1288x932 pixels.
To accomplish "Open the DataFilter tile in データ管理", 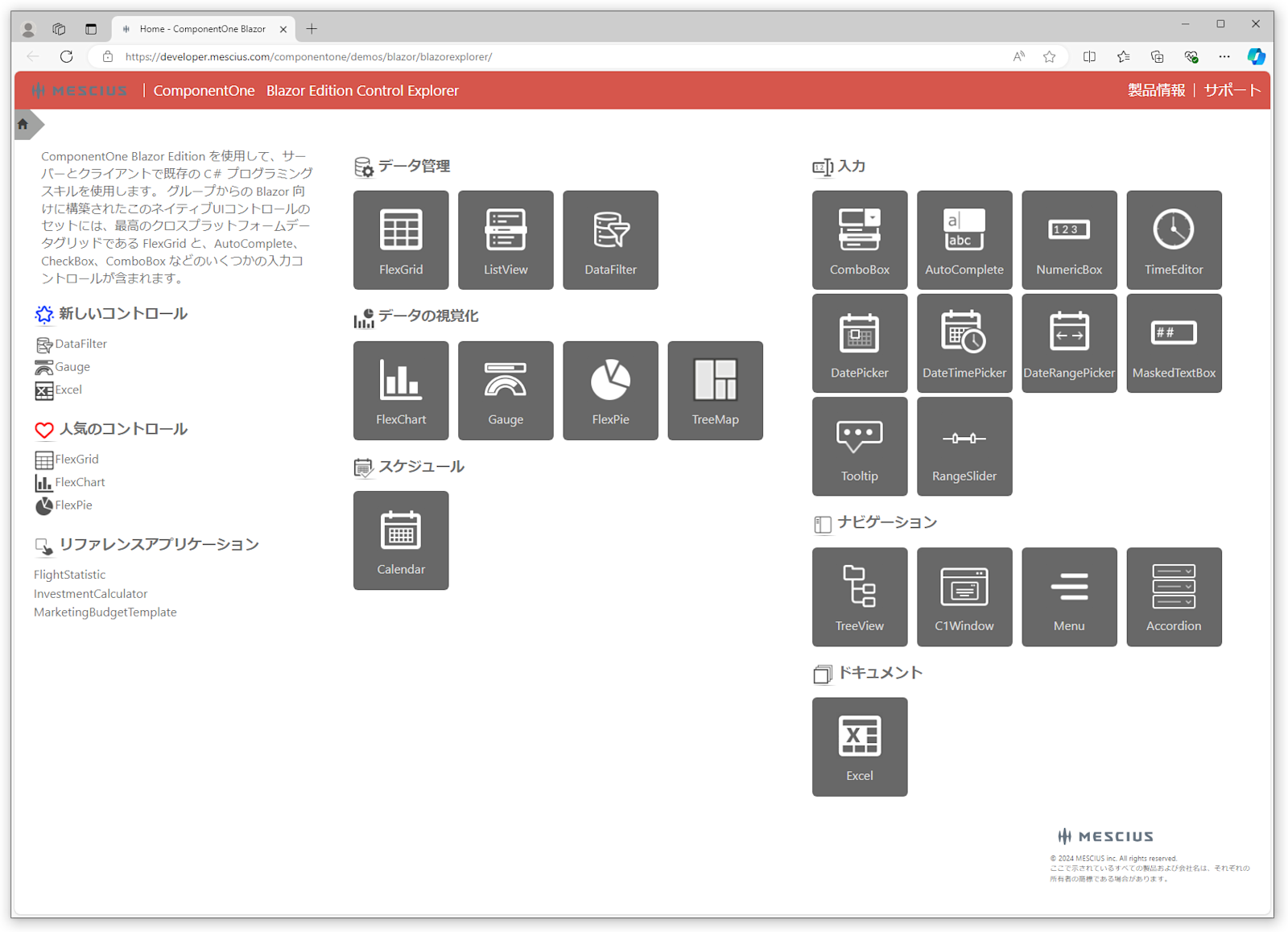I will click(610, 240).
